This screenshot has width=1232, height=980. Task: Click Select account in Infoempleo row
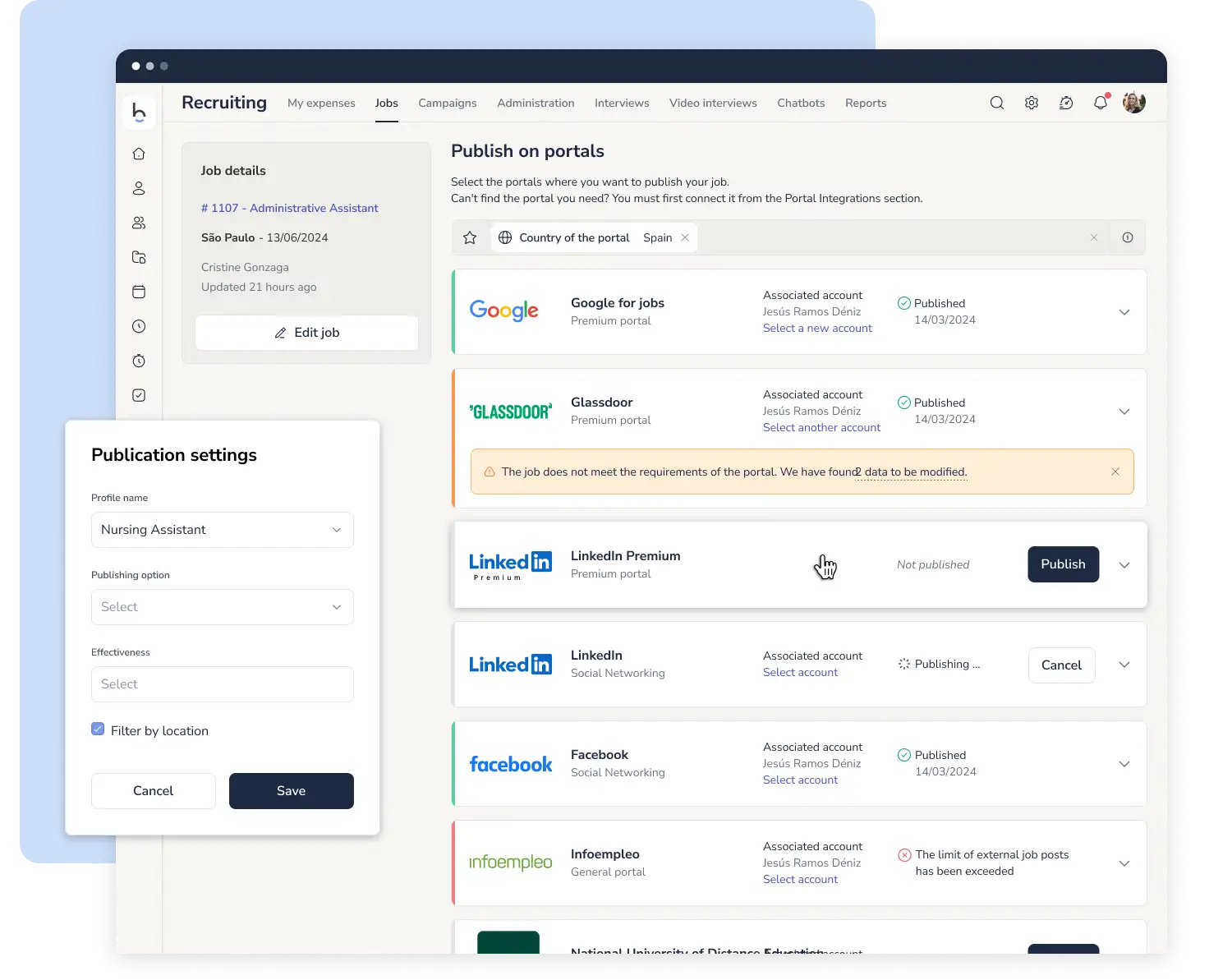[800, 879]
